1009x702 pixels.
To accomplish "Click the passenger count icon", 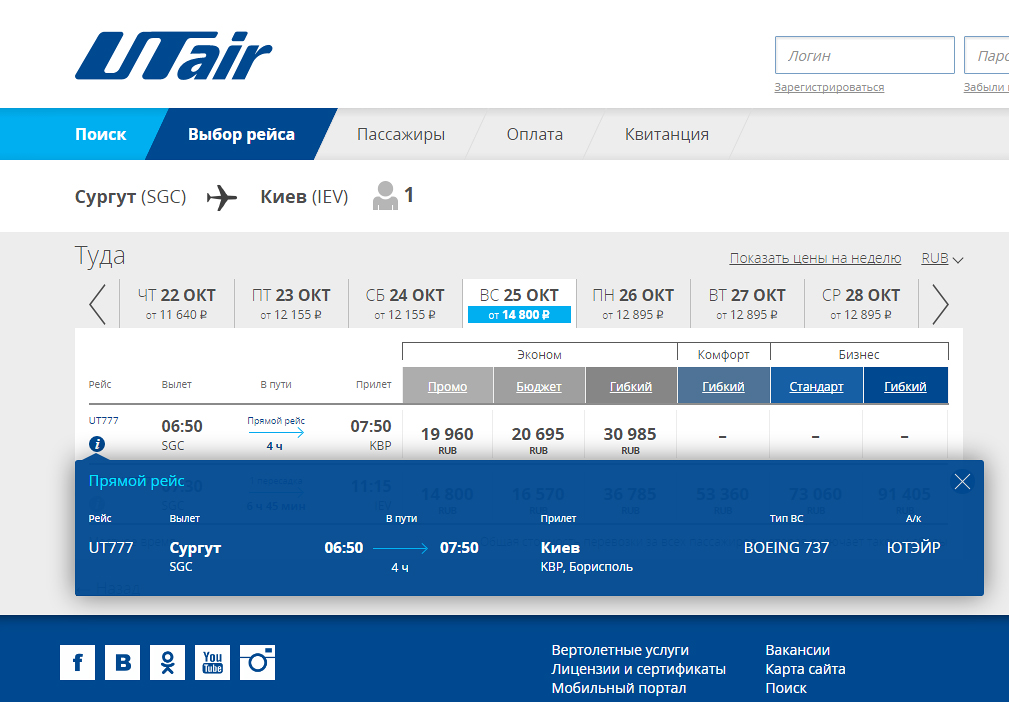I will [x=385, y=196].
